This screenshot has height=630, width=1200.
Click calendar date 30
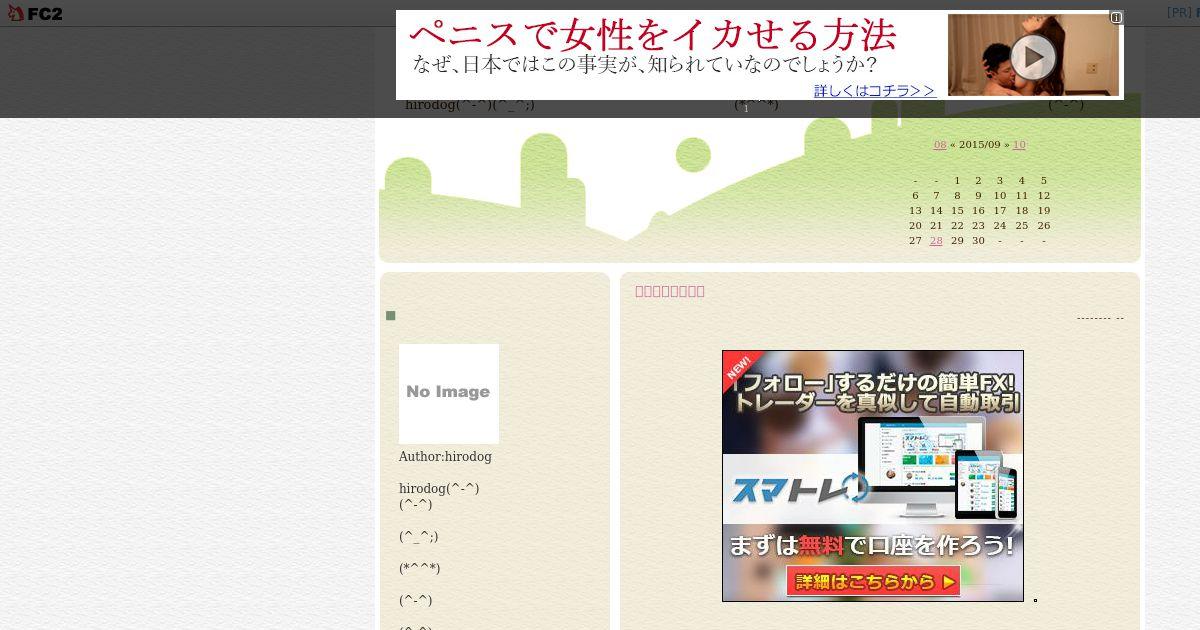tap(978, 240)
